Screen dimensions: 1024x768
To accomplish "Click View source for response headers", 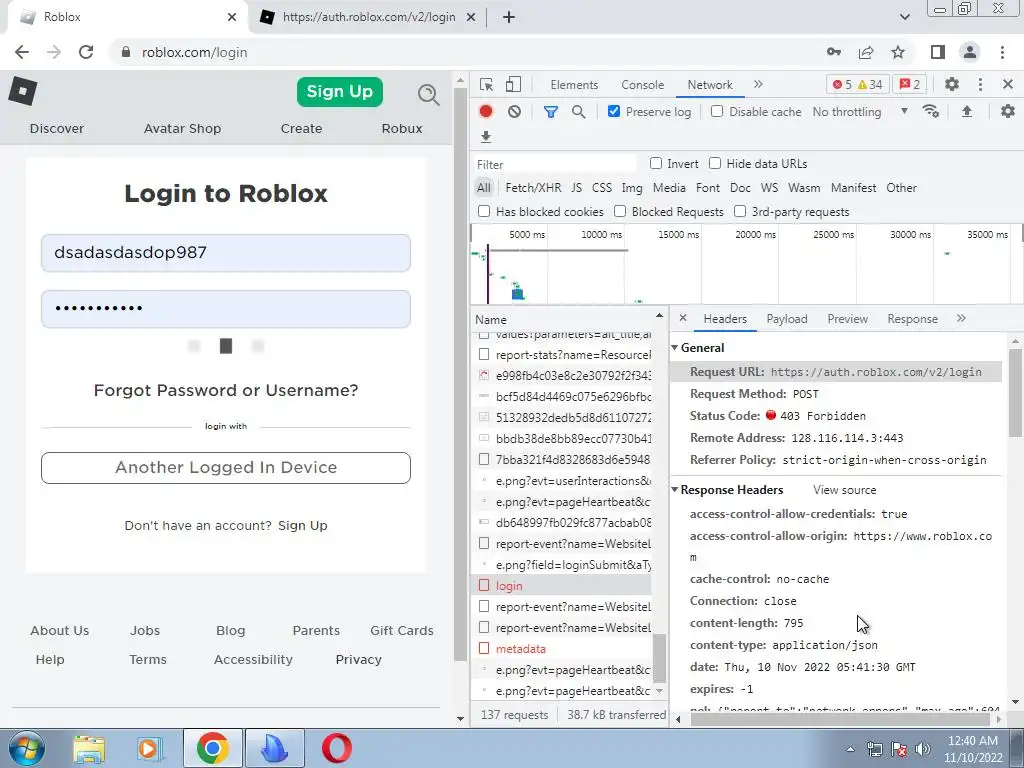I will tap(844, 490).
